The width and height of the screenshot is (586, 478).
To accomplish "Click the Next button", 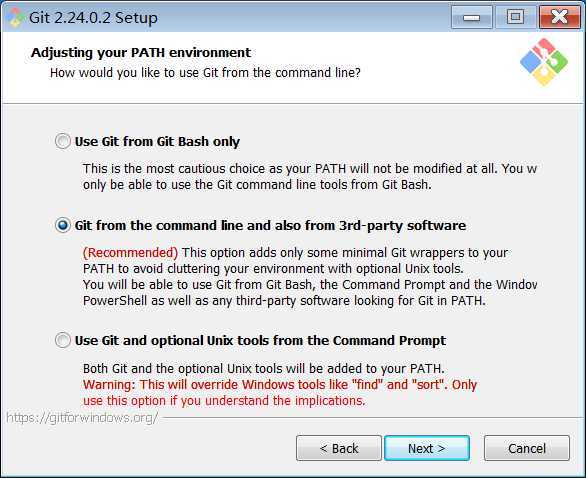I will pyautogui.click(x=427, y=448).
